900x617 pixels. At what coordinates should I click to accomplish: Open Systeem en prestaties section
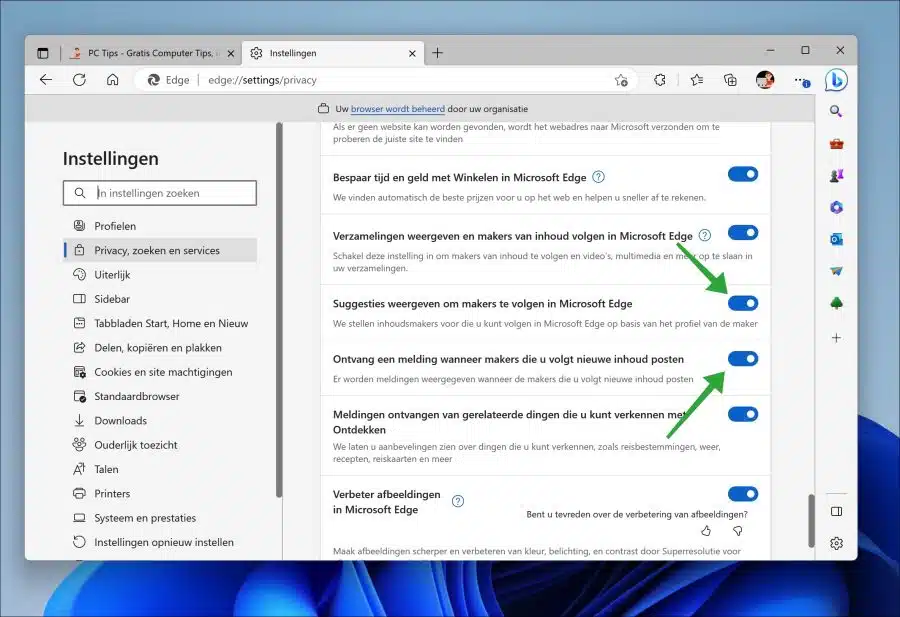[160, 518]
